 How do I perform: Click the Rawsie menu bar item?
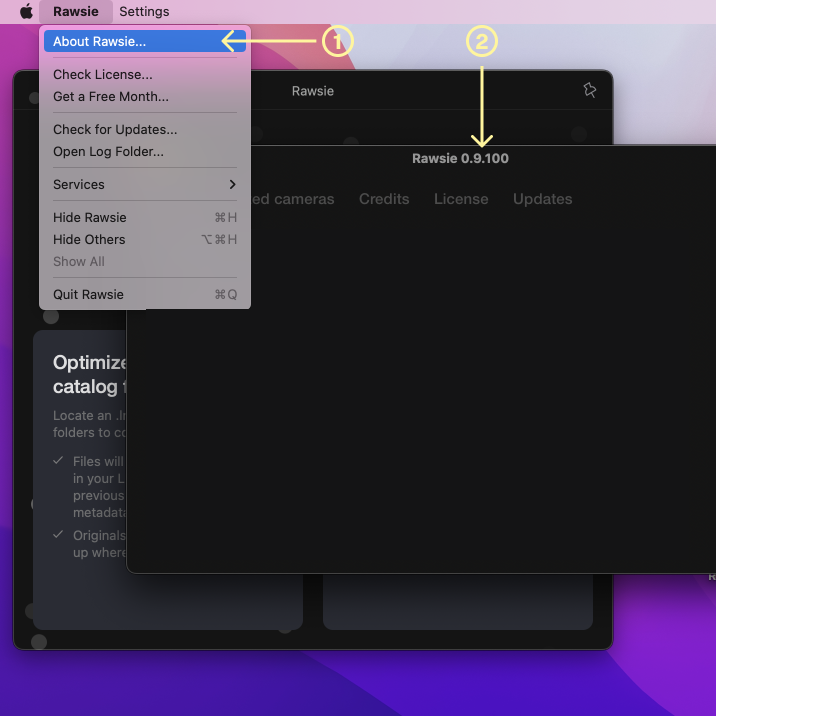tap(76, 11)
